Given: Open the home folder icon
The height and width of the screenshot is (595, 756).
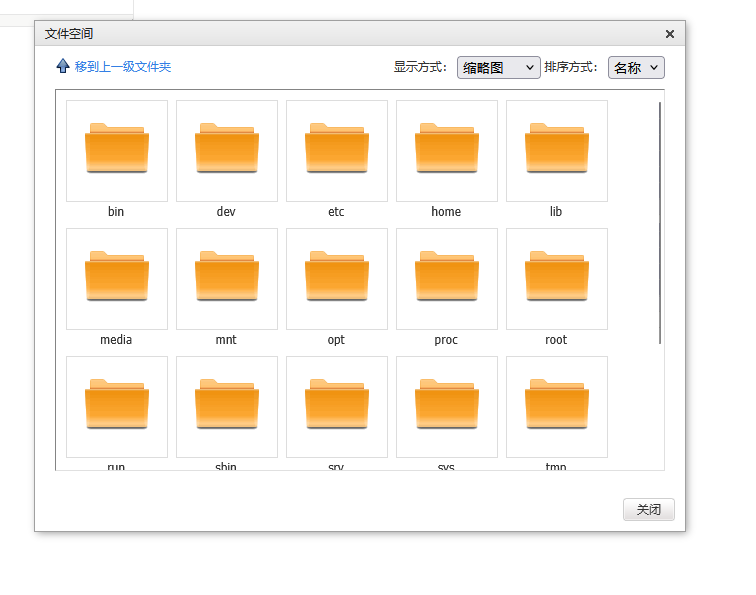Looking at the screenshot, I should pos(447,150).
